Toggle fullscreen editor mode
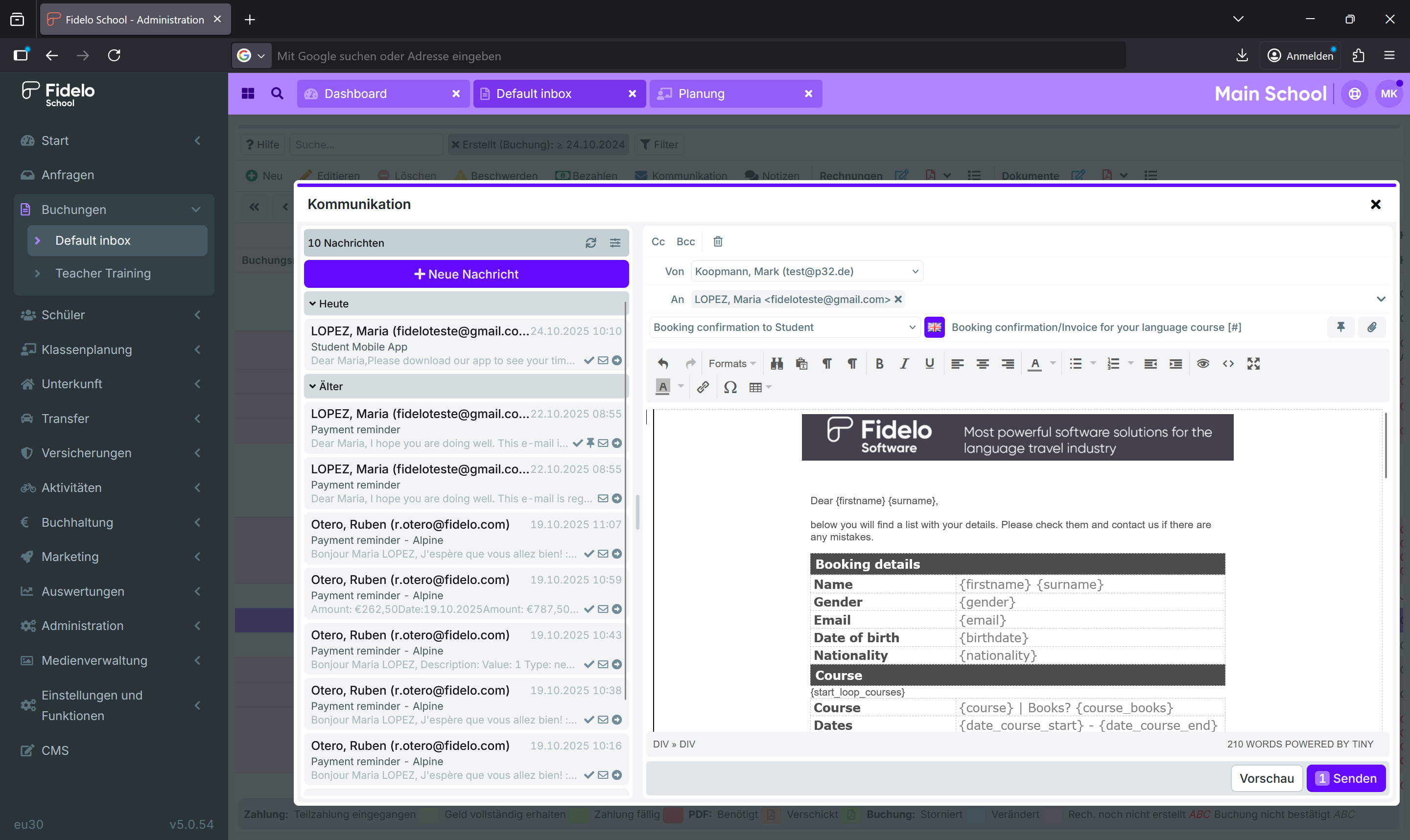Viewport: 1410px width, 840px height. click(1253, 363)
